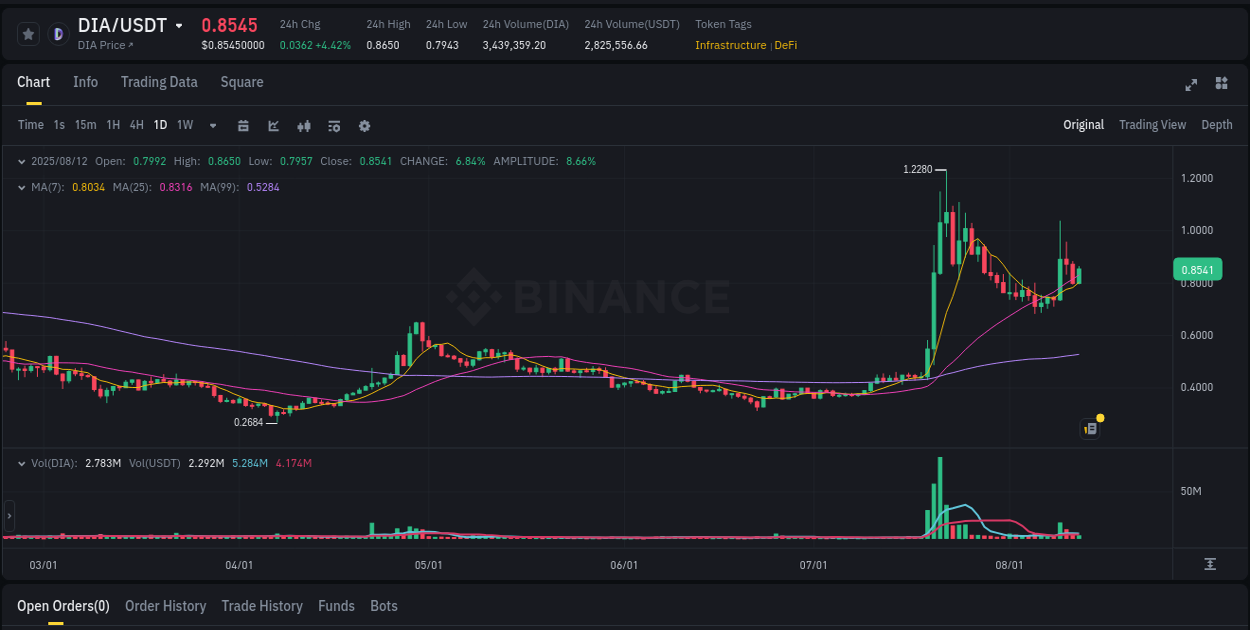Switch to Depth chart view
This screenshot has height=630, width=1250.
tap(1216, 125)
